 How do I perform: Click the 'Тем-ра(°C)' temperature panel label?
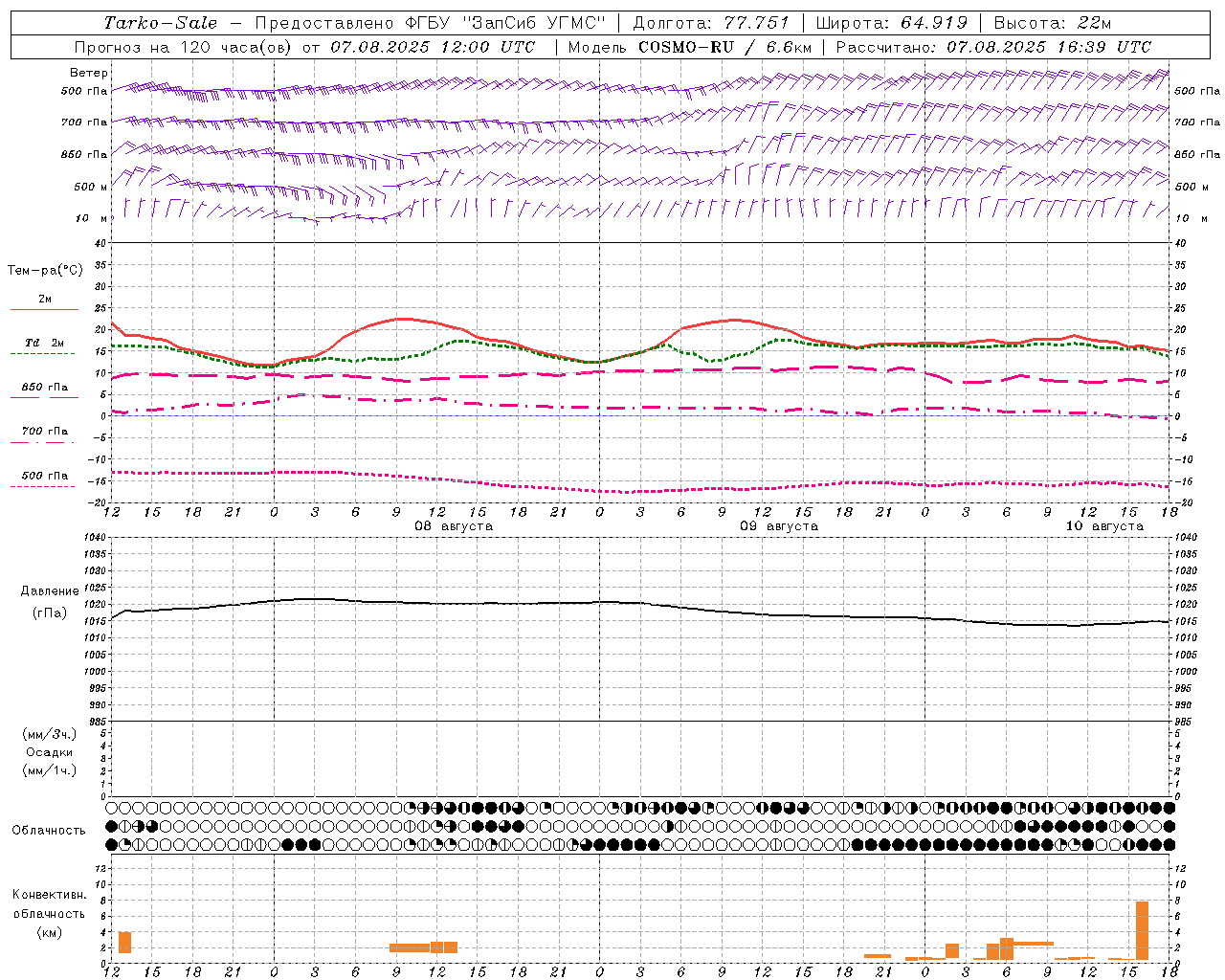click(45, 271)
